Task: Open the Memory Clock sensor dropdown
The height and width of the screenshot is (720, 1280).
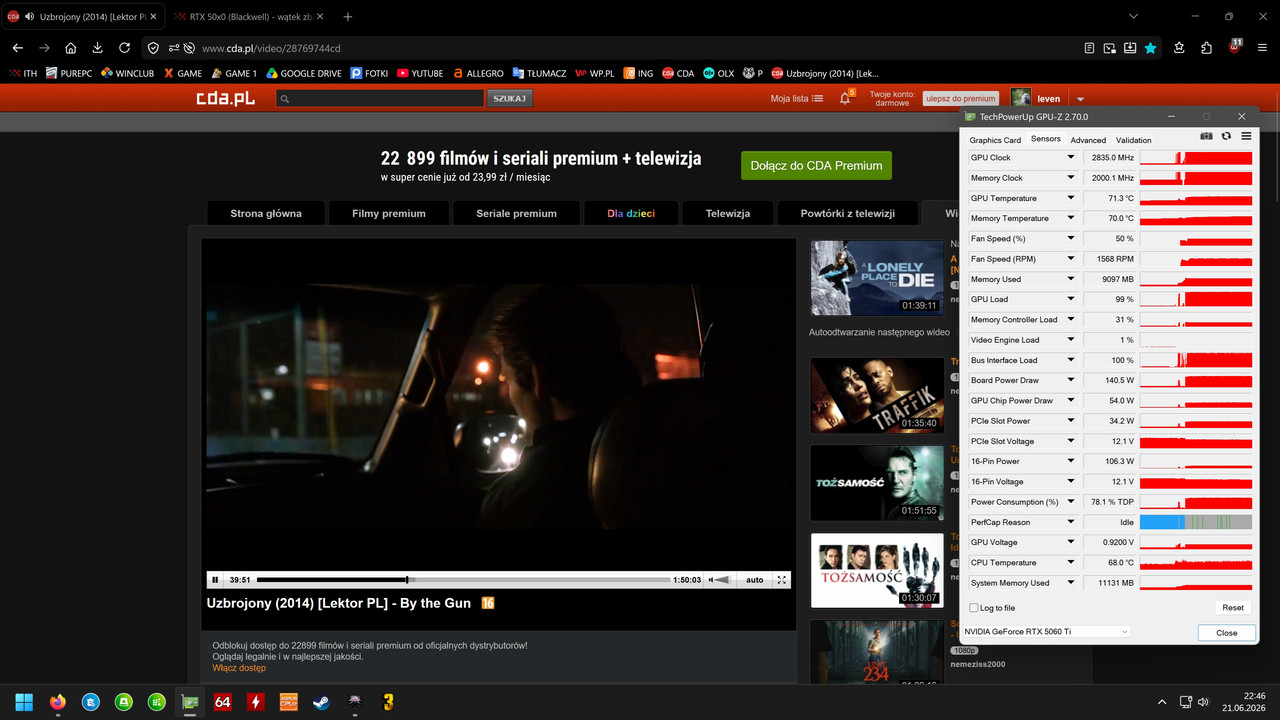Action: coord(1071,178)
